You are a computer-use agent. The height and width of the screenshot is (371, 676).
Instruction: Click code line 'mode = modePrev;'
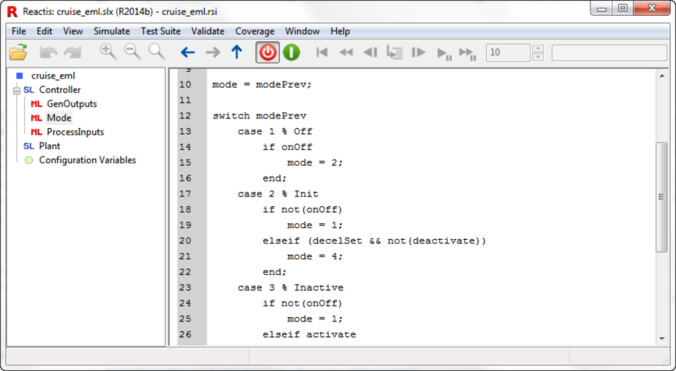pyautogui.click(x=262, y=84)
